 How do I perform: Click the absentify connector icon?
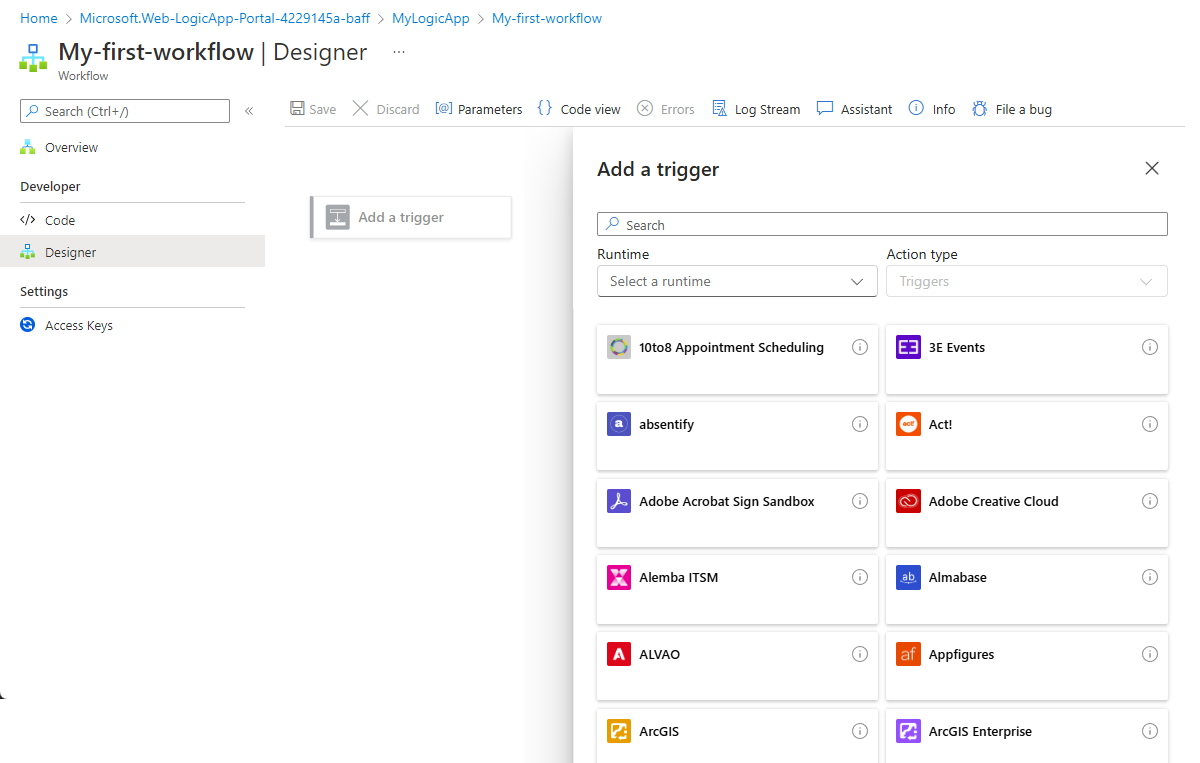point(619,424)
